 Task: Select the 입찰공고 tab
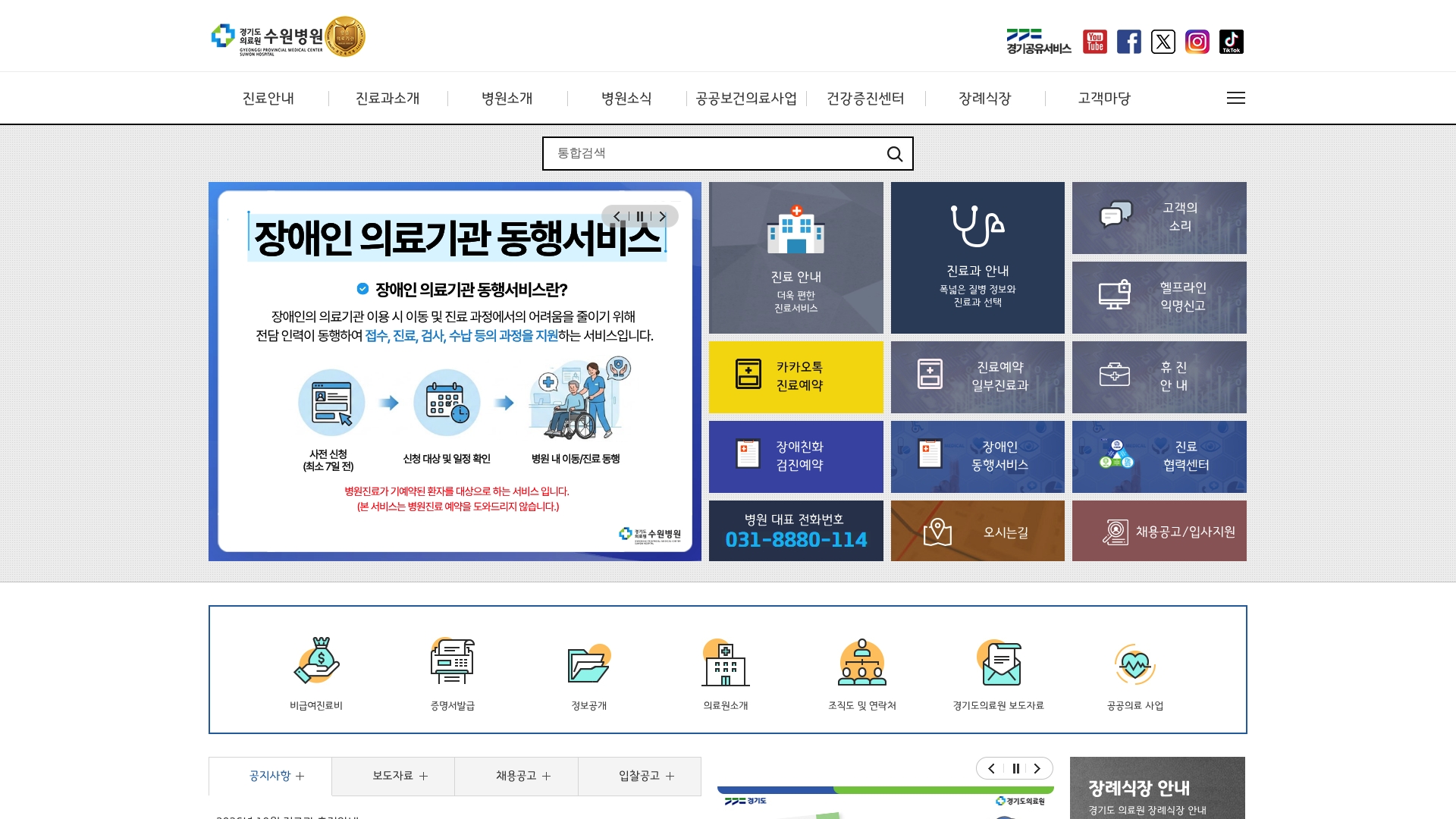pyautogui.click(x=639, y=776)
